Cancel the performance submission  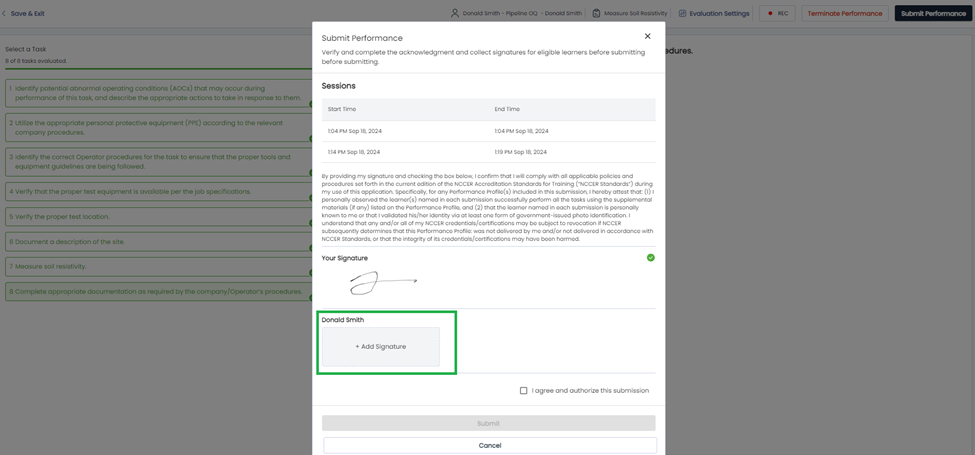pos(489,445)
